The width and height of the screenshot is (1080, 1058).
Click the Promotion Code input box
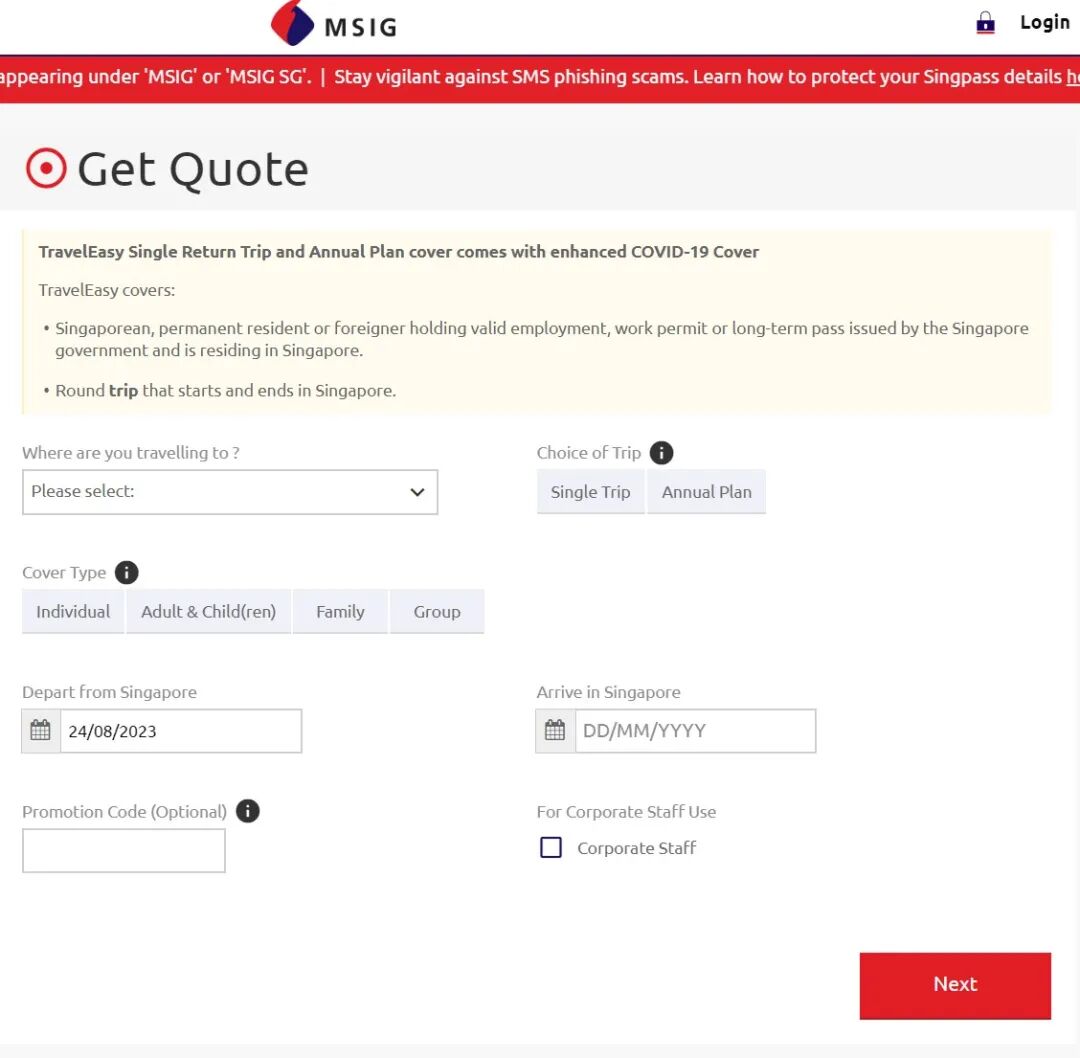(x=124, y=851)
